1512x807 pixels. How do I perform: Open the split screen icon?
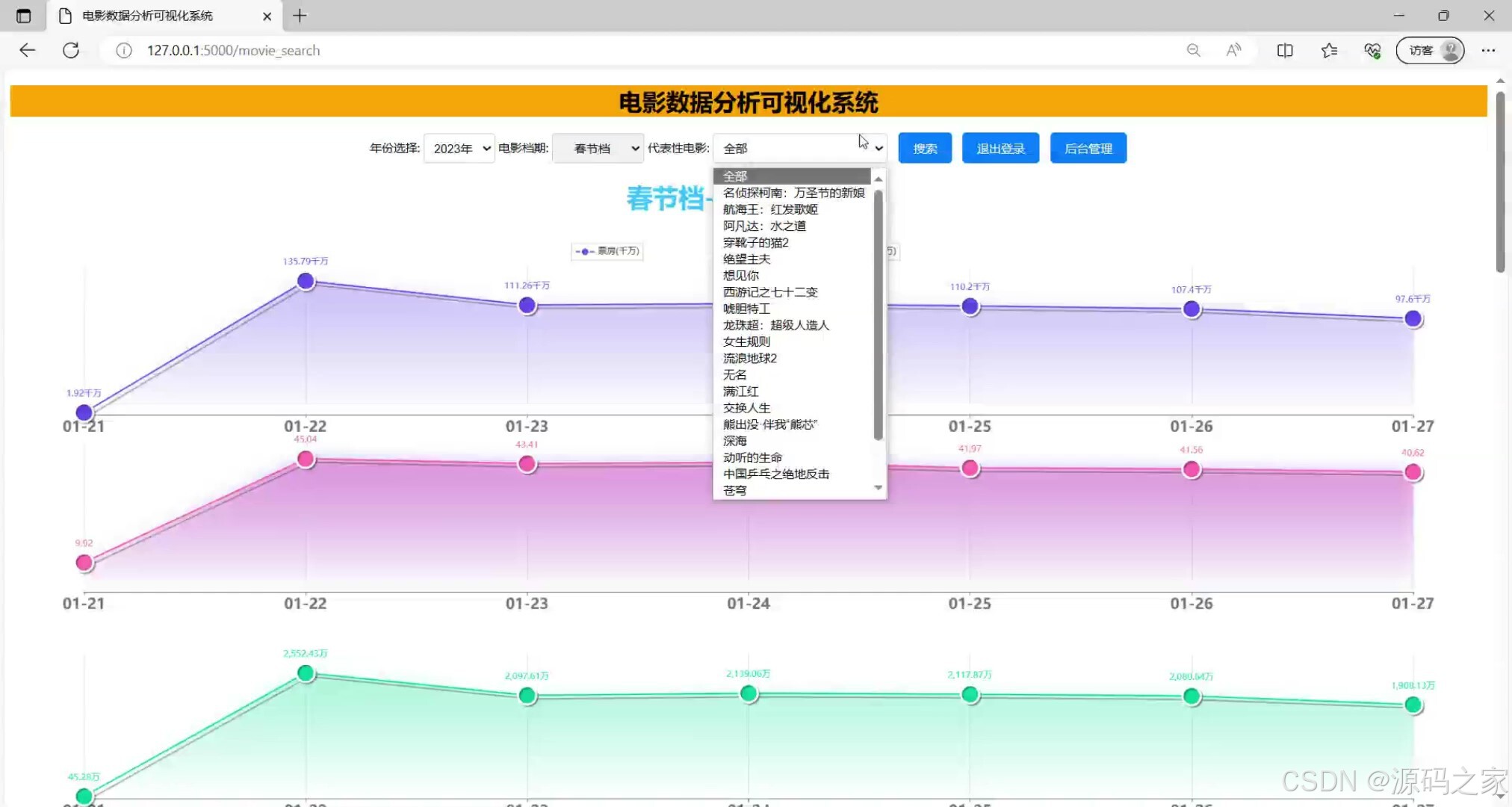[x=1284, y=50]
